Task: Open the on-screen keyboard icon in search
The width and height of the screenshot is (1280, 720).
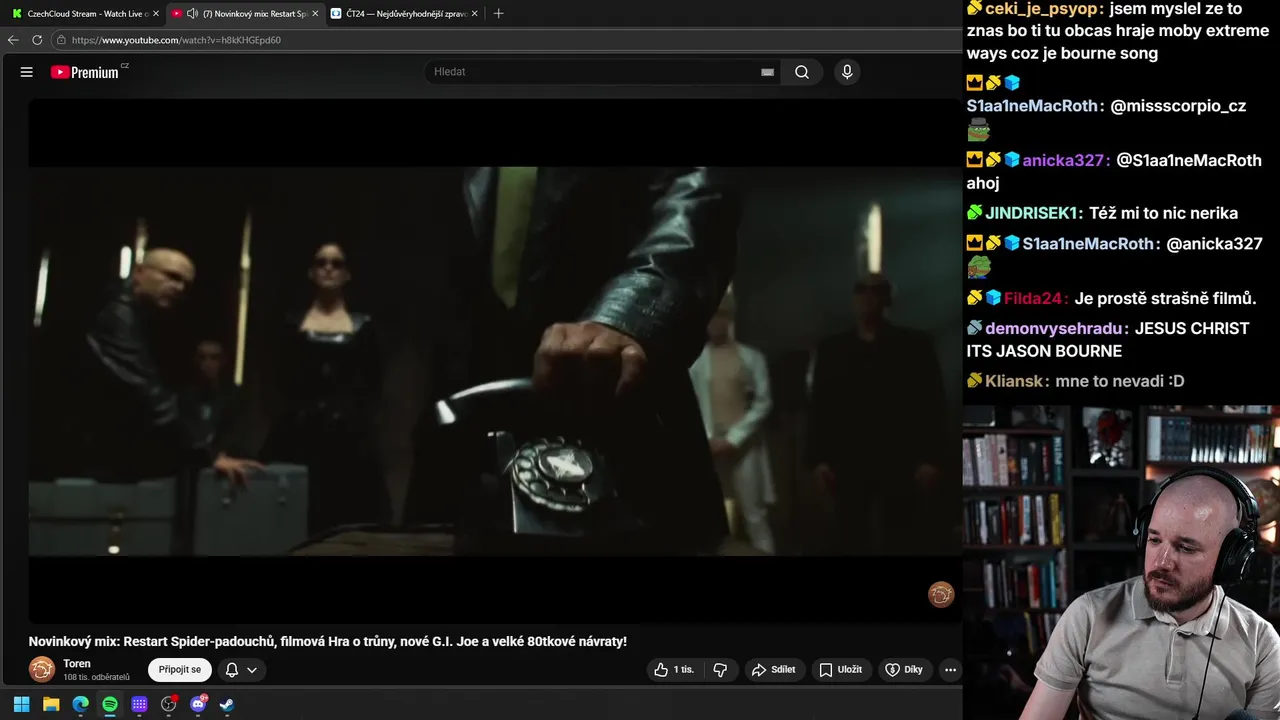Action: (767, 72)
